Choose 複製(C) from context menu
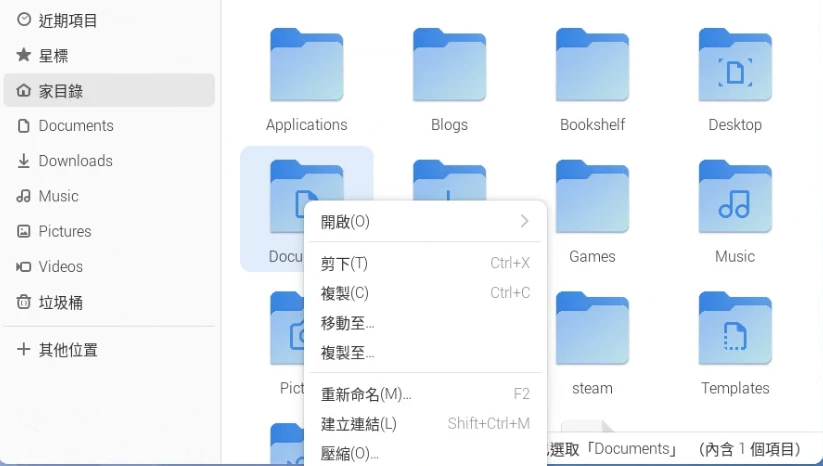Screen dimensions: 823x466 [x=425, y=293]
